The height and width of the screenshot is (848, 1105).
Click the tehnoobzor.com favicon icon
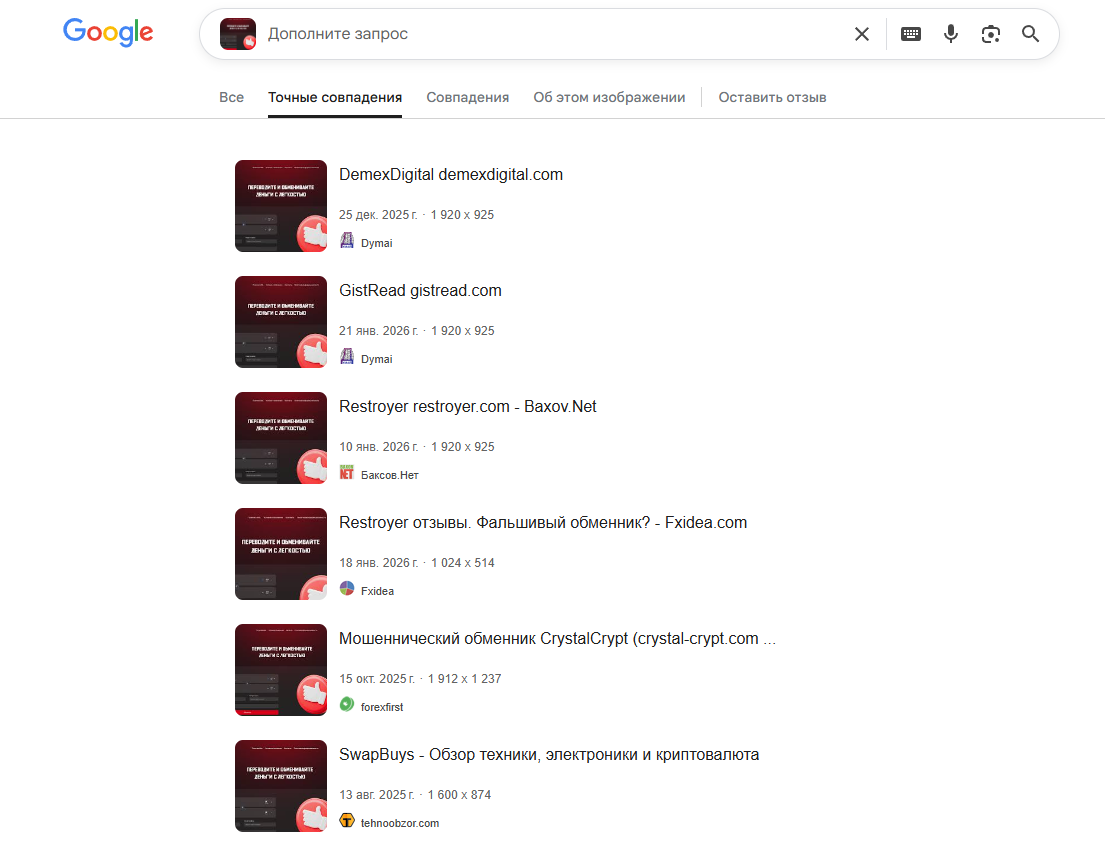pos(347,821)
